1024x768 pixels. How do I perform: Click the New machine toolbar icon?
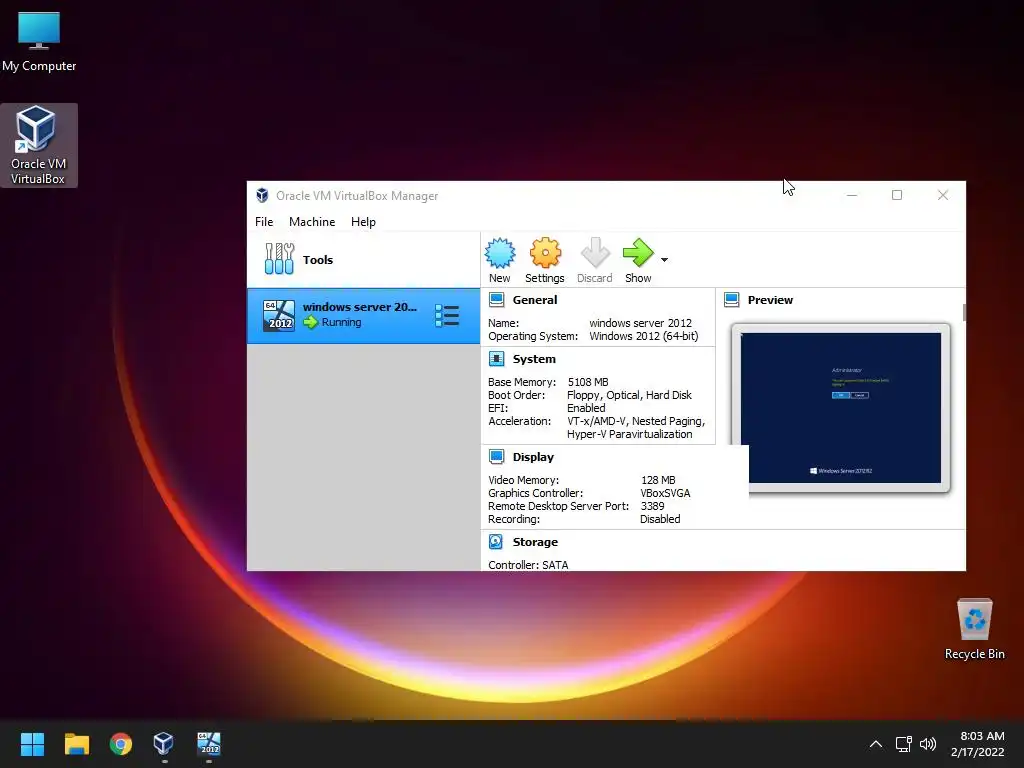pyautogui.click(x=500, y=253)
